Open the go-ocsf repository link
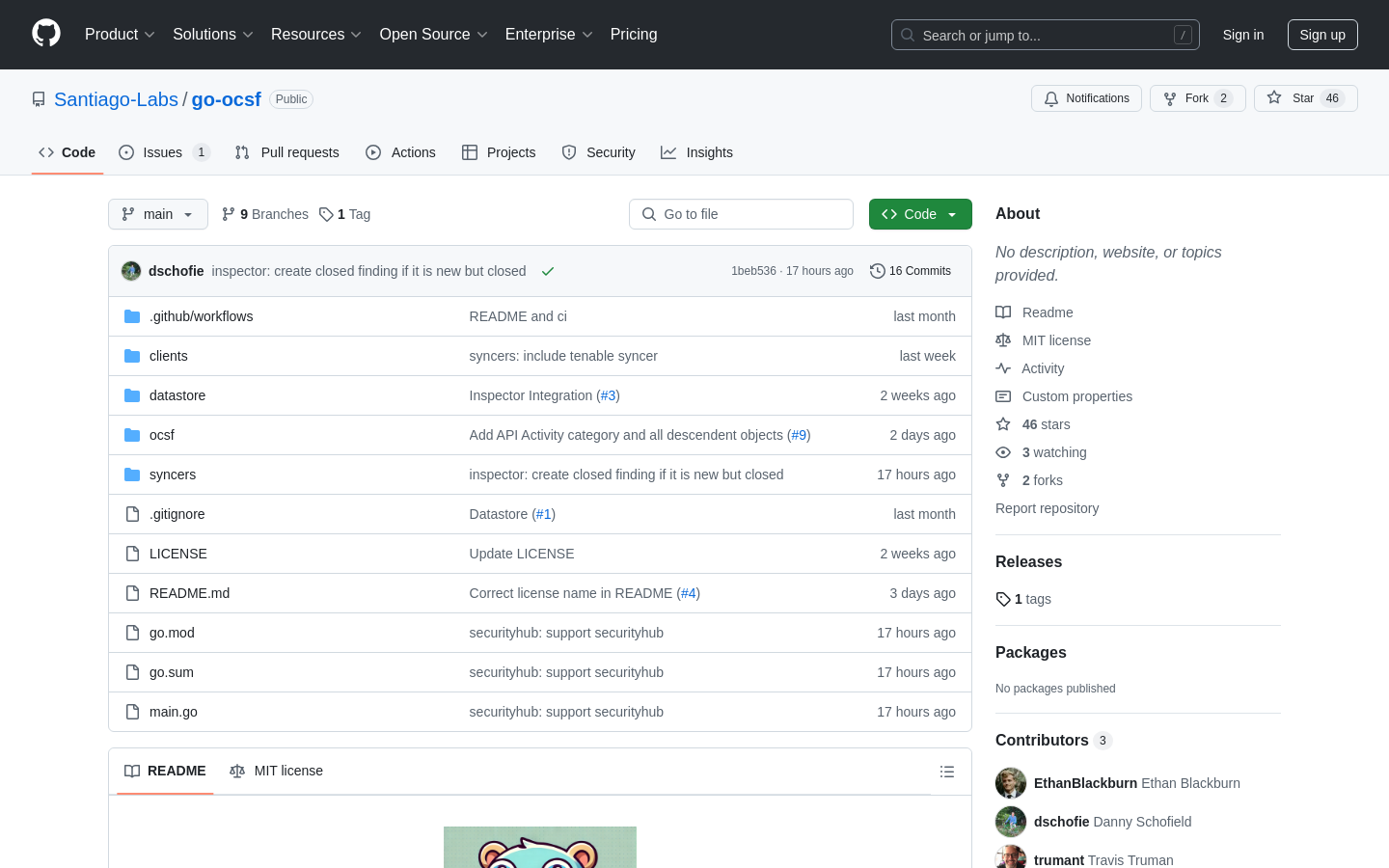1389x868 pixels. click(227, 99)
